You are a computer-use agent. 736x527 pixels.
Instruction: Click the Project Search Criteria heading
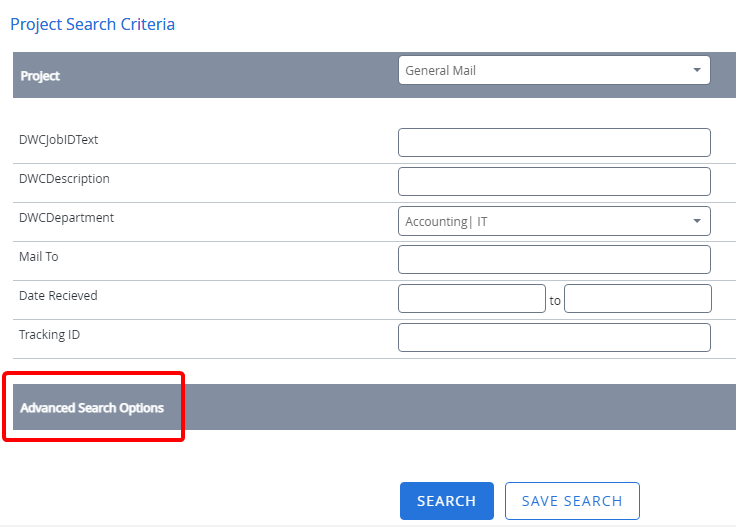click(92, 24)
